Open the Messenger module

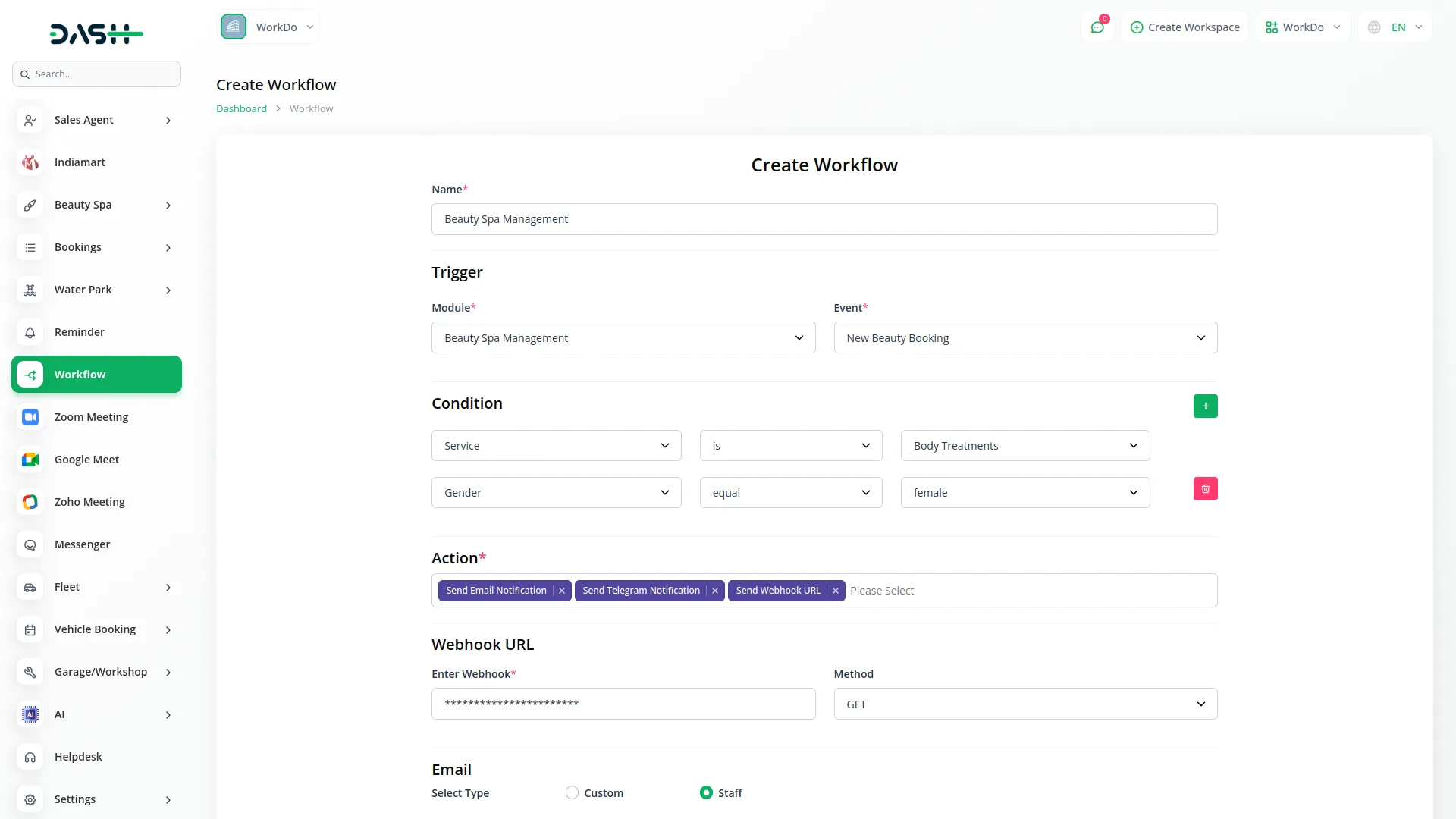[x=80, y=544]
